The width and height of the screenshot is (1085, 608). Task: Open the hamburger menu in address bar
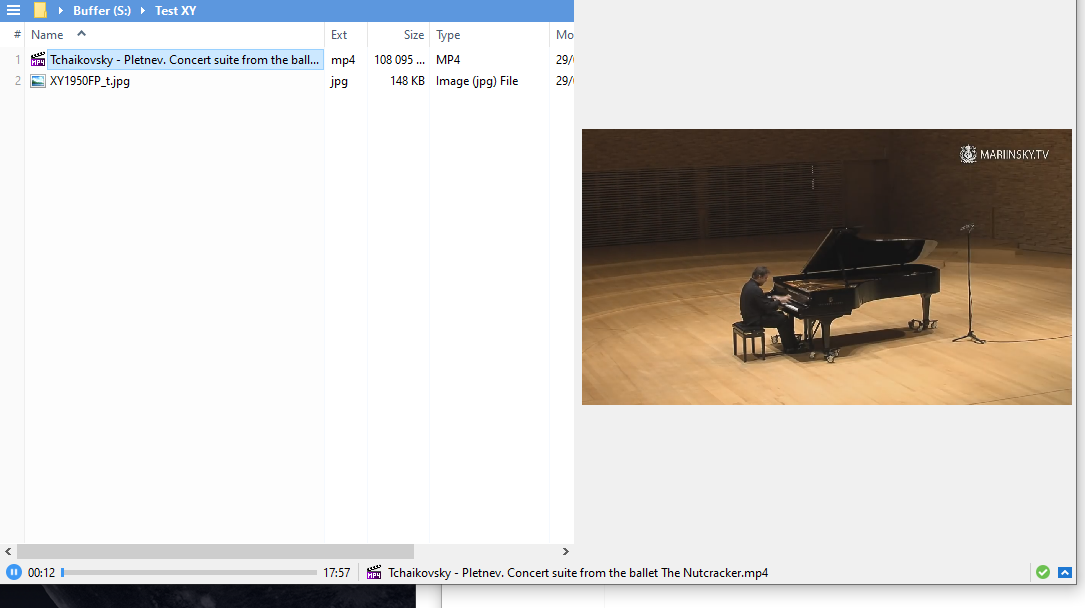[x=14, y=11]
